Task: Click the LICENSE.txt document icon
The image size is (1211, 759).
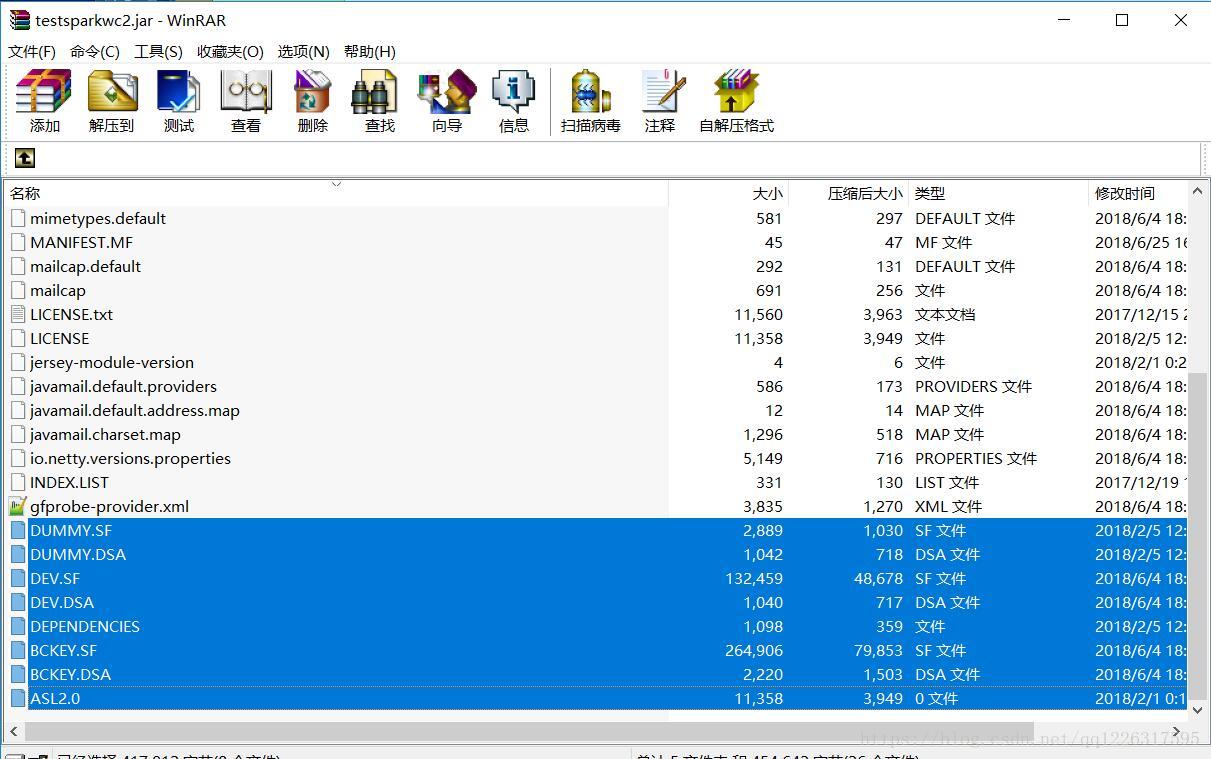Action: click(18, 314)
